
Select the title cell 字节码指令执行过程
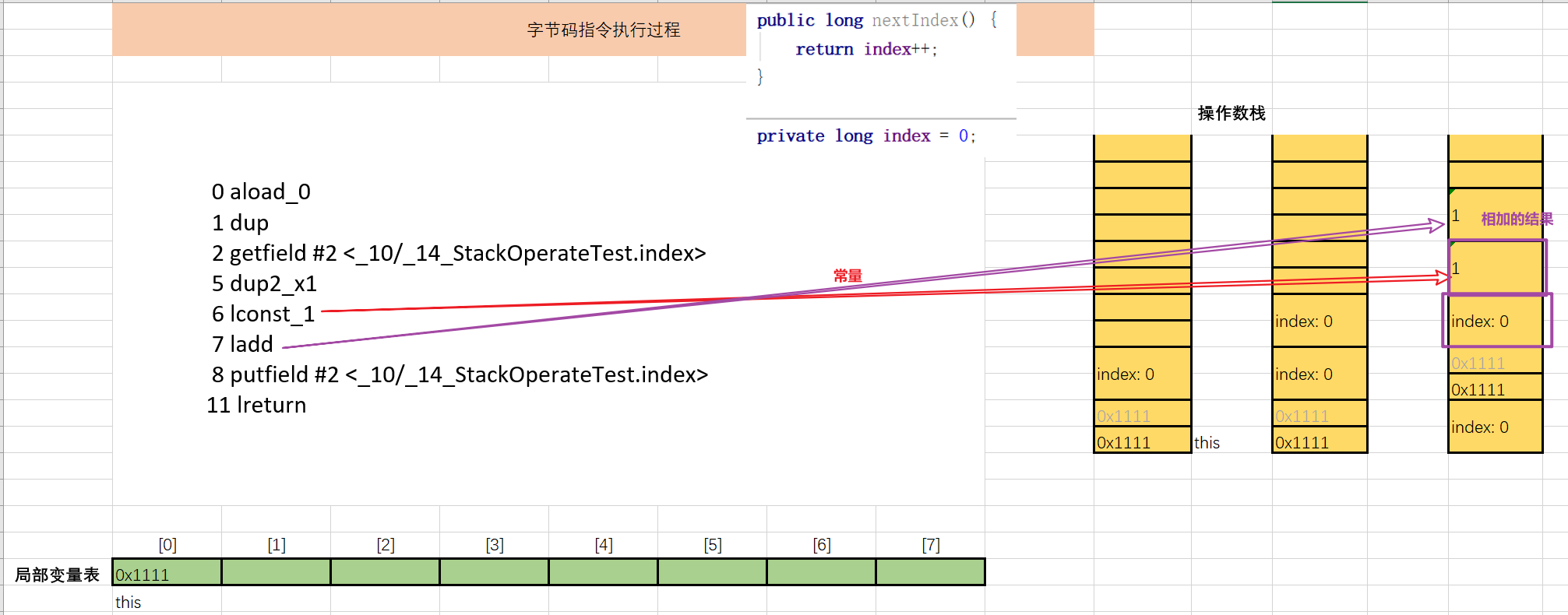[603, 30]
